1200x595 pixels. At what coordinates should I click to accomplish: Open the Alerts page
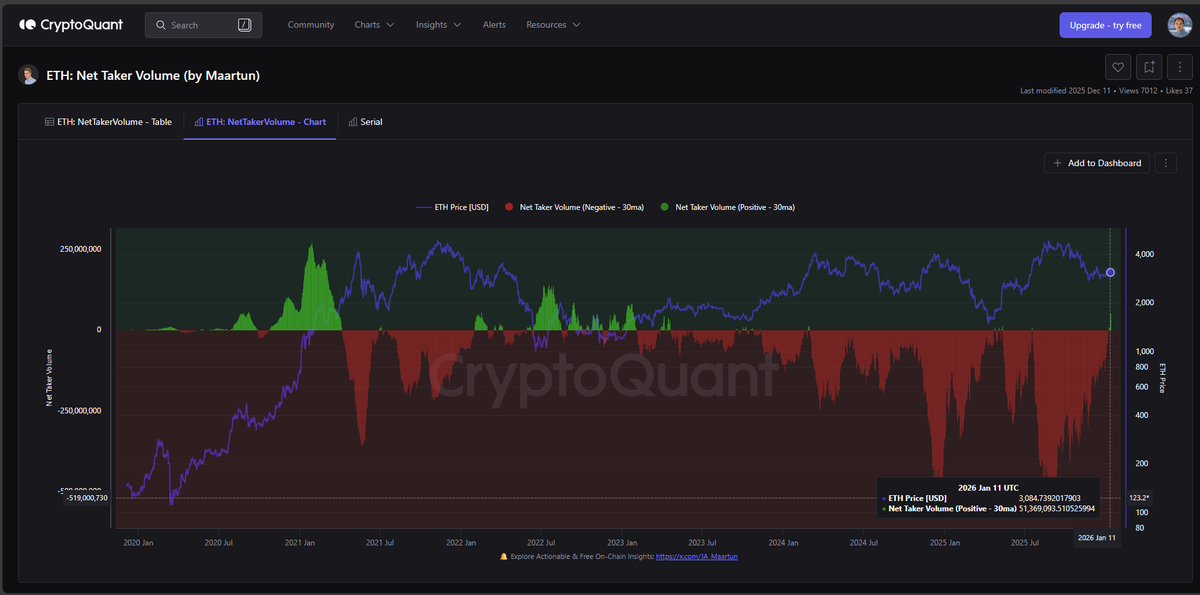tap(494, 25)
